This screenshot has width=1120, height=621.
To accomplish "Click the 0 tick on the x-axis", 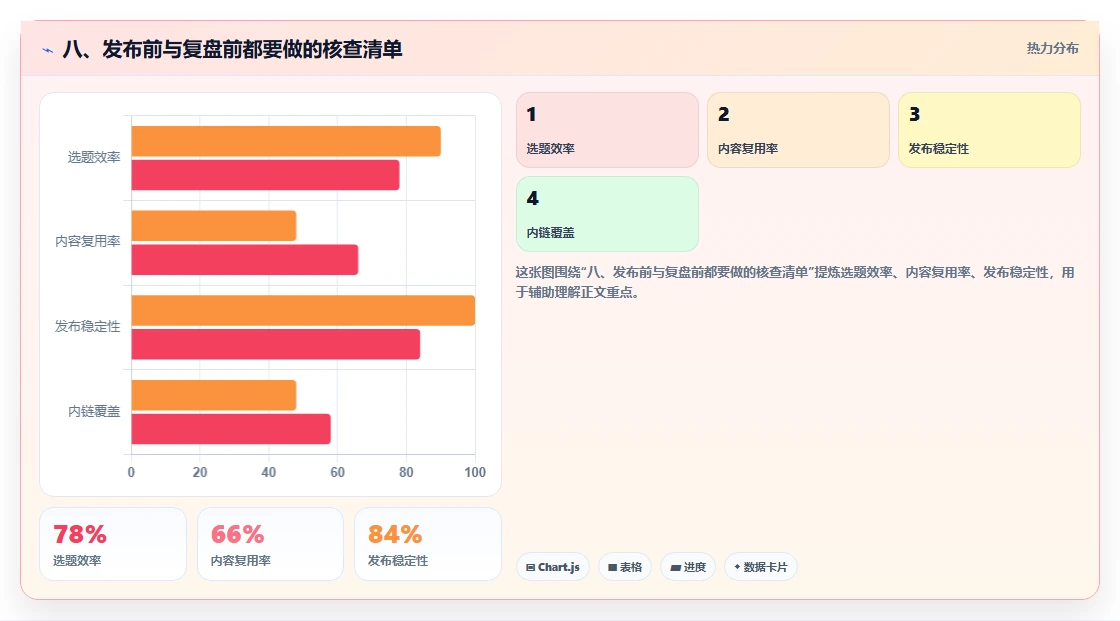I will [131, 472].
